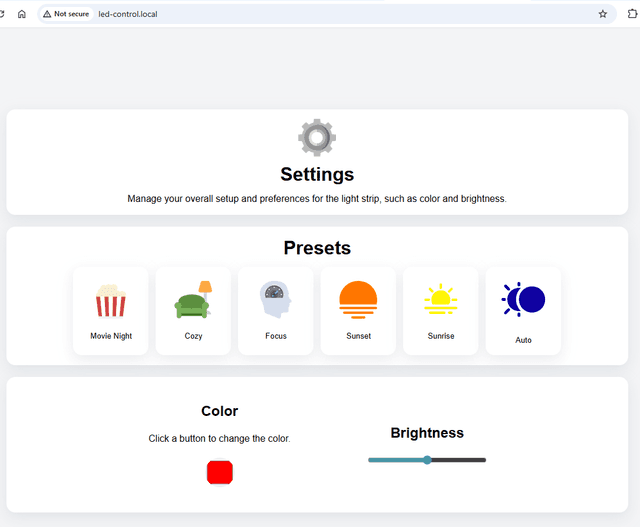
Task: Select the yellow Sunrise preset icon
Action: [x=441, y=299]
